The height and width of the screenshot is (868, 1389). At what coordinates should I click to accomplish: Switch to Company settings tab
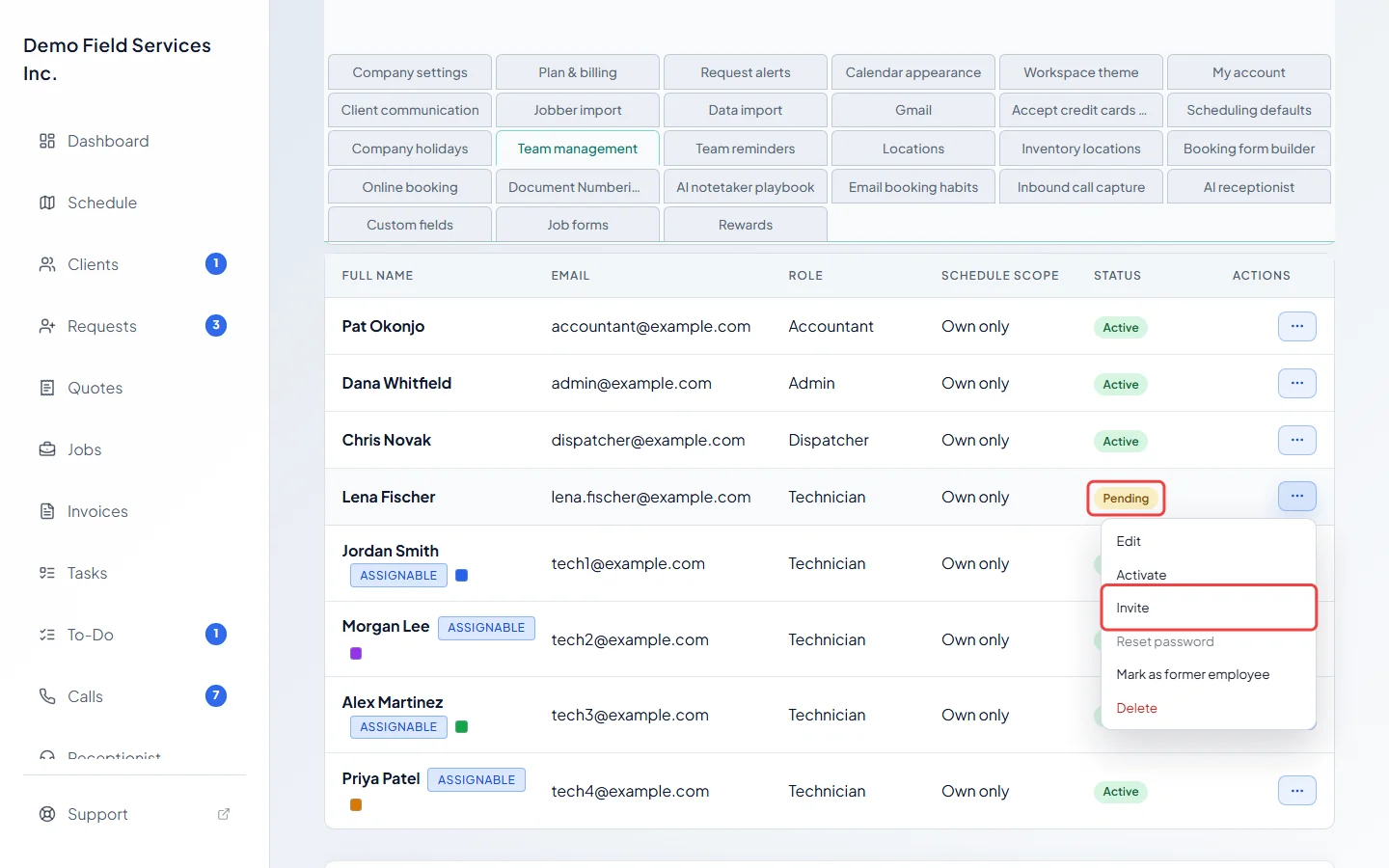410,72
